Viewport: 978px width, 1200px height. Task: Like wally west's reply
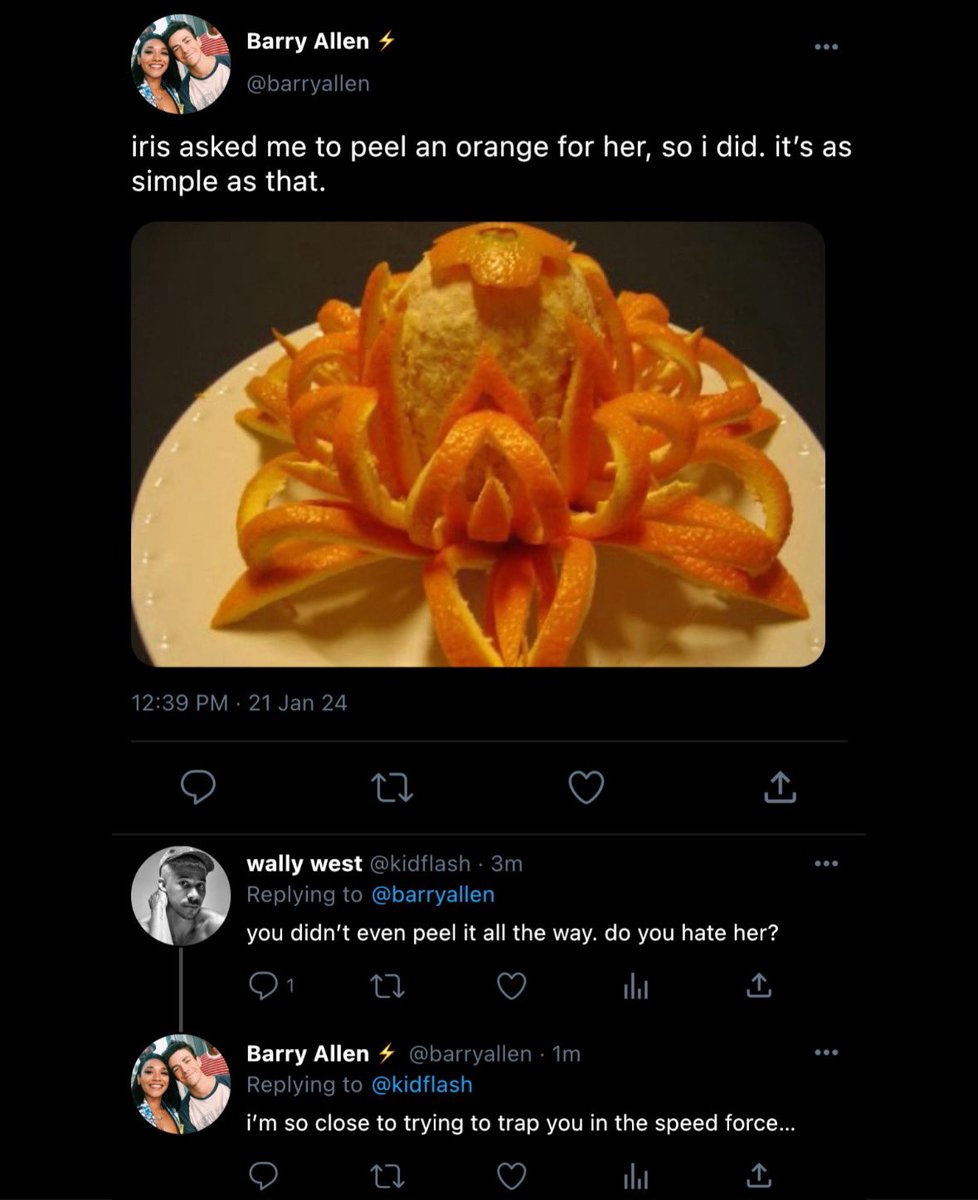512,986
